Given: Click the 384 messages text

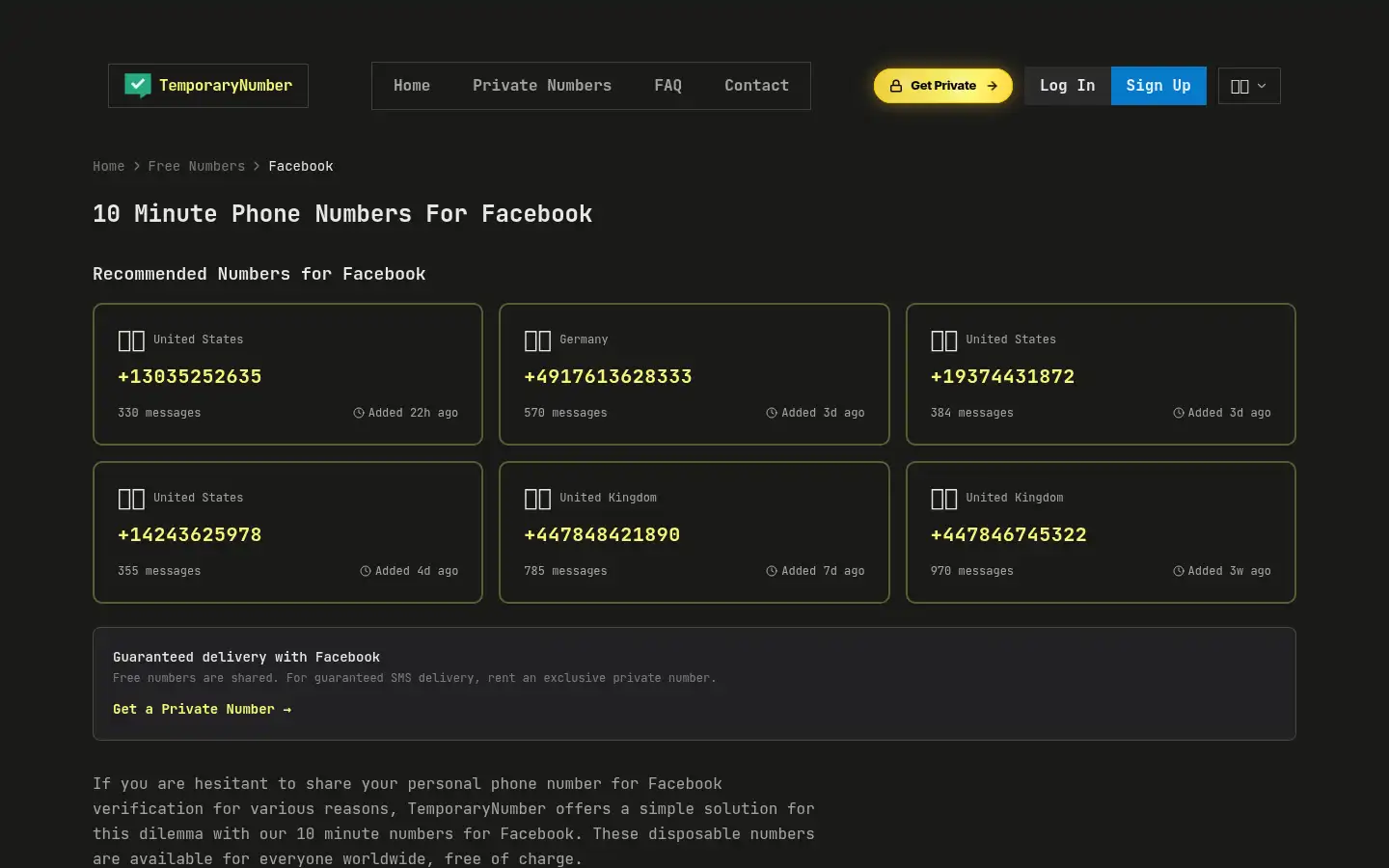Looking at the screenshot, I should pos(972,413).
